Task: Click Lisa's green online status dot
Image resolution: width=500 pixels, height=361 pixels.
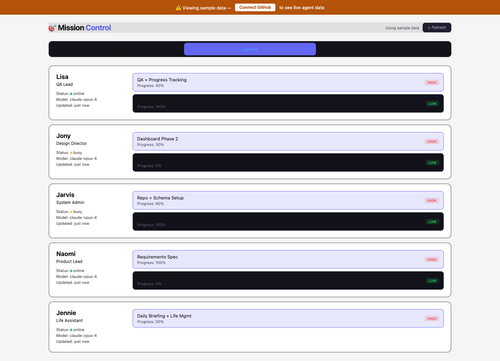Action: click(x=71, y=94)
